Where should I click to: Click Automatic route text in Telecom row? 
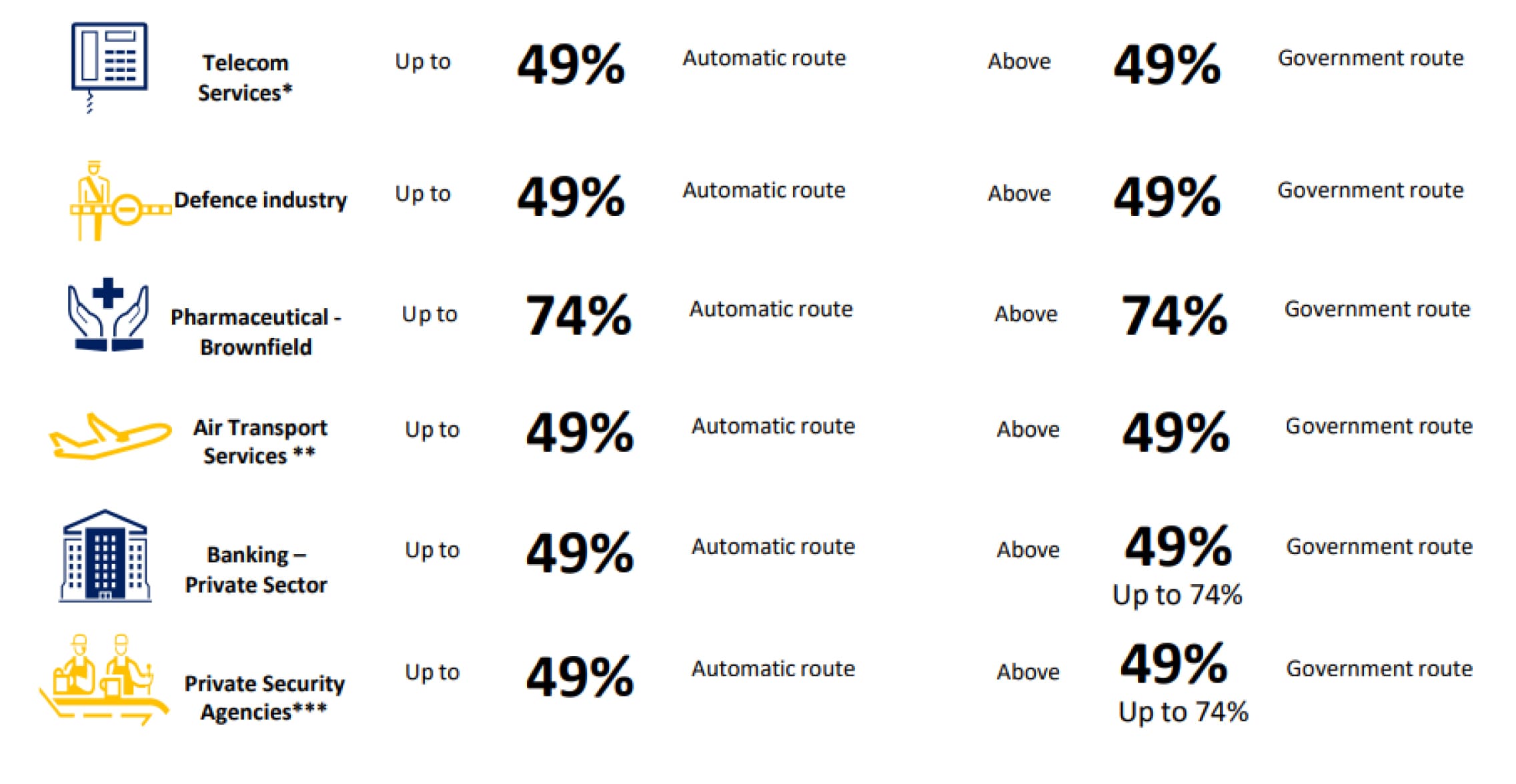[764, 58]
